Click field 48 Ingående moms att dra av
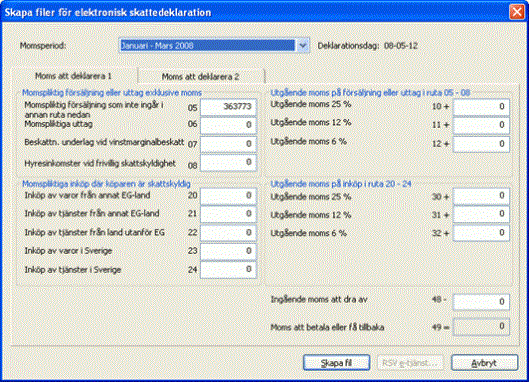 tap(481, 302)
